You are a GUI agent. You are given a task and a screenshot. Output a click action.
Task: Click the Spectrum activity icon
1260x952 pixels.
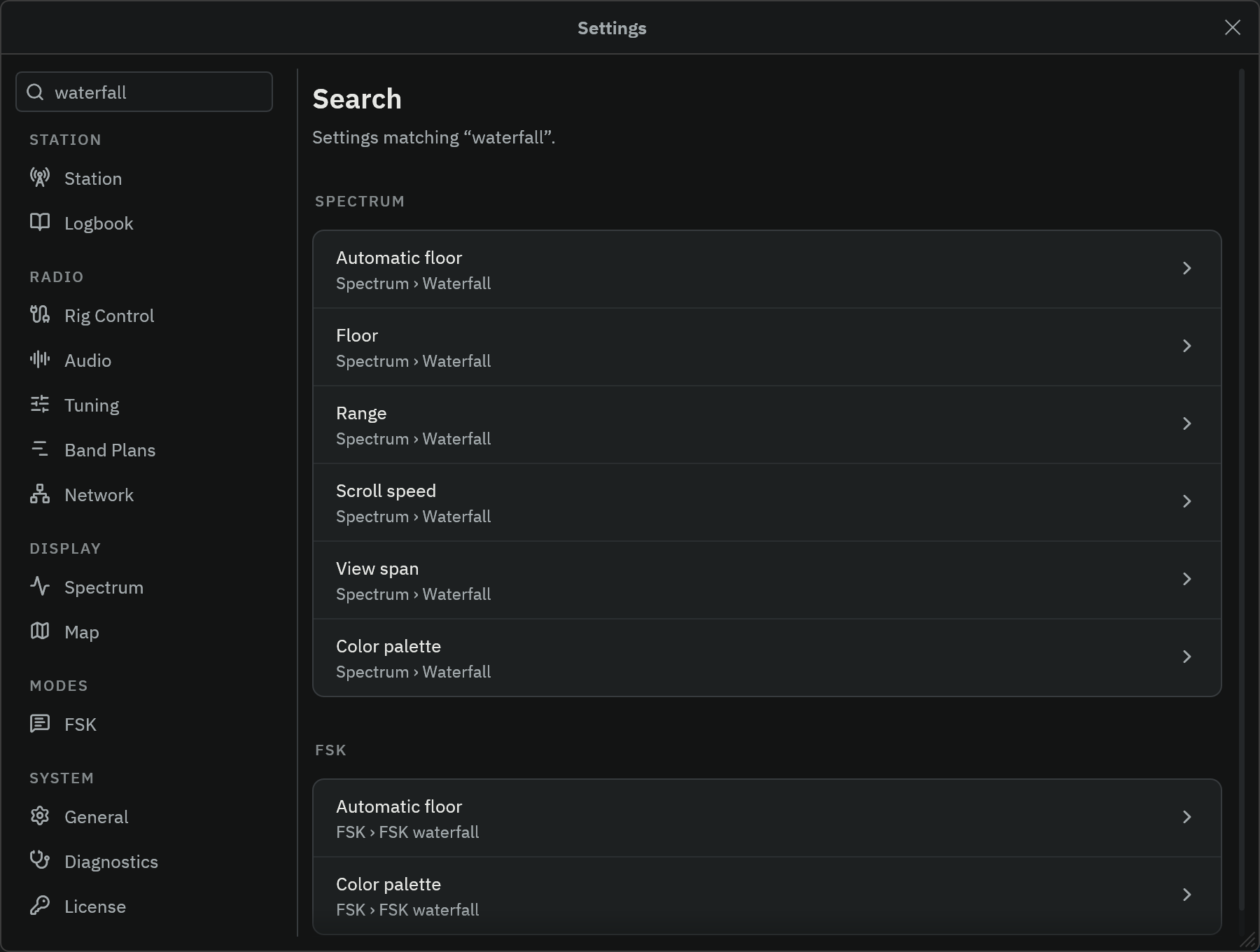click(x=40, y=587)
